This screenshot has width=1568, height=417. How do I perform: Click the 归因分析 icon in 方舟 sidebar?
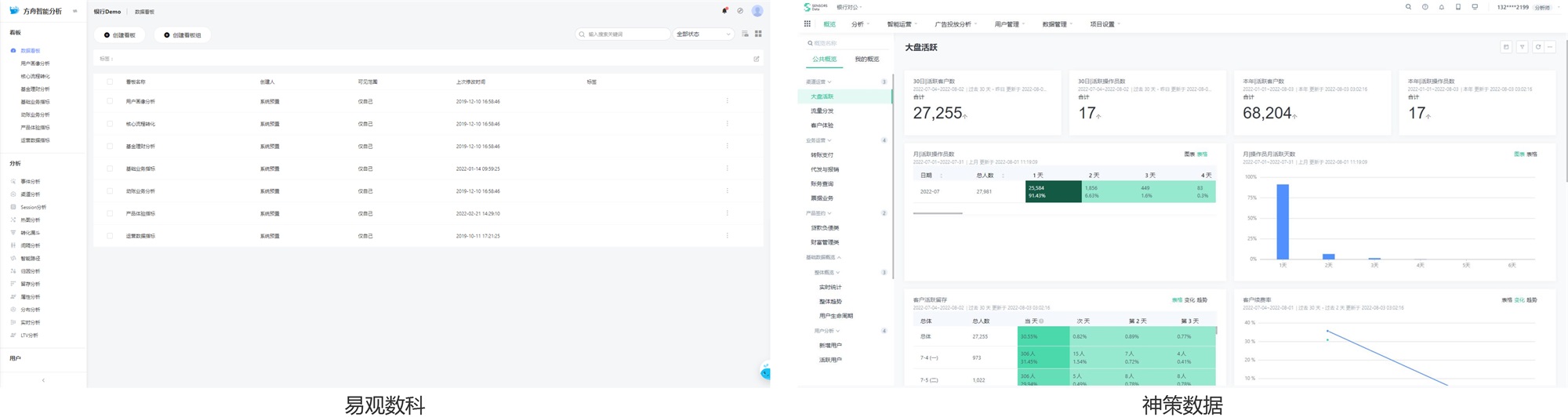click(x=13, y=271)
